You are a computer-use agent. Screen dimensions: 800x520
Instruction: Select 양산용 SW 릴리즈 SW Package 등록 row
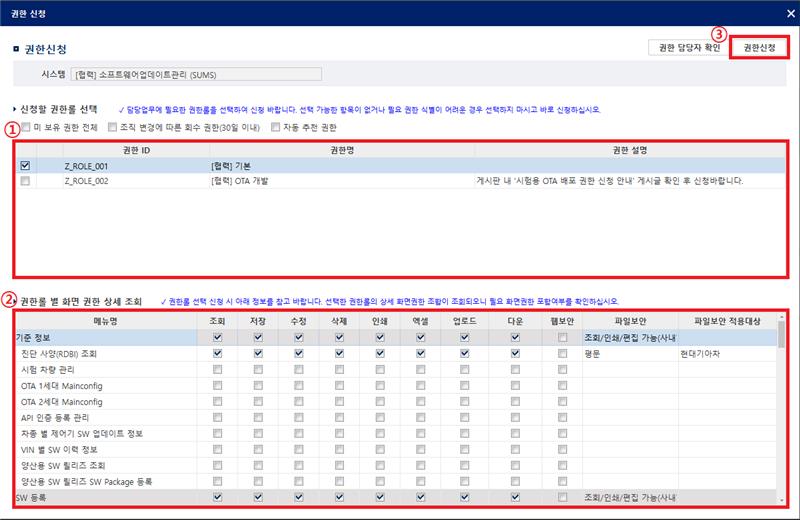pyautogui.click(x=396, y=481)
